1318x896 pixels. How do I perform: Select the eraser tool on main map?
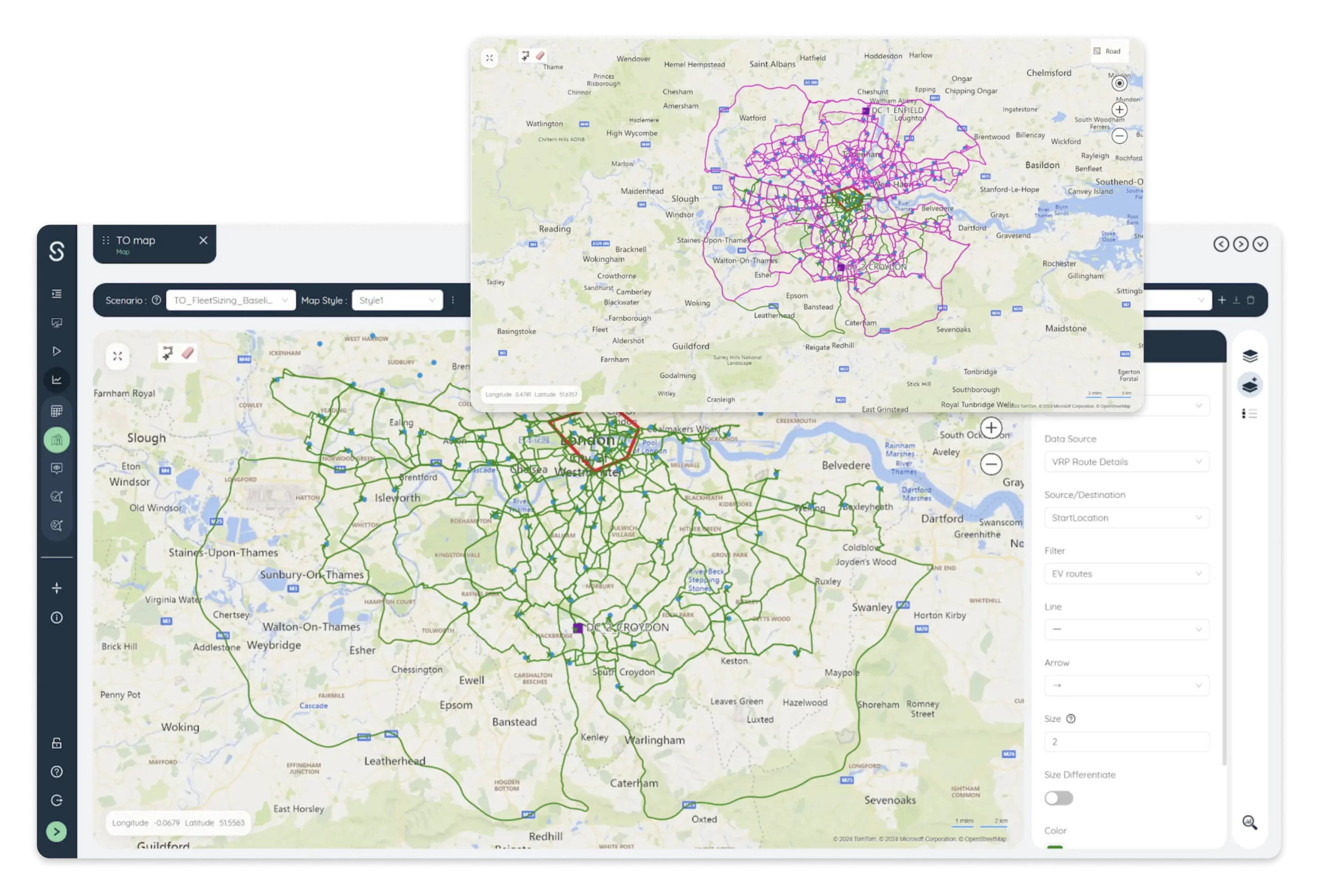pos(188,353)
